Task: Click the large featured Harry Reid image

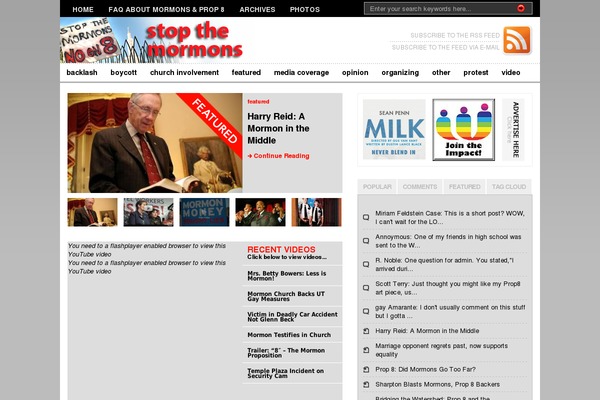Action: coord(155,143)
